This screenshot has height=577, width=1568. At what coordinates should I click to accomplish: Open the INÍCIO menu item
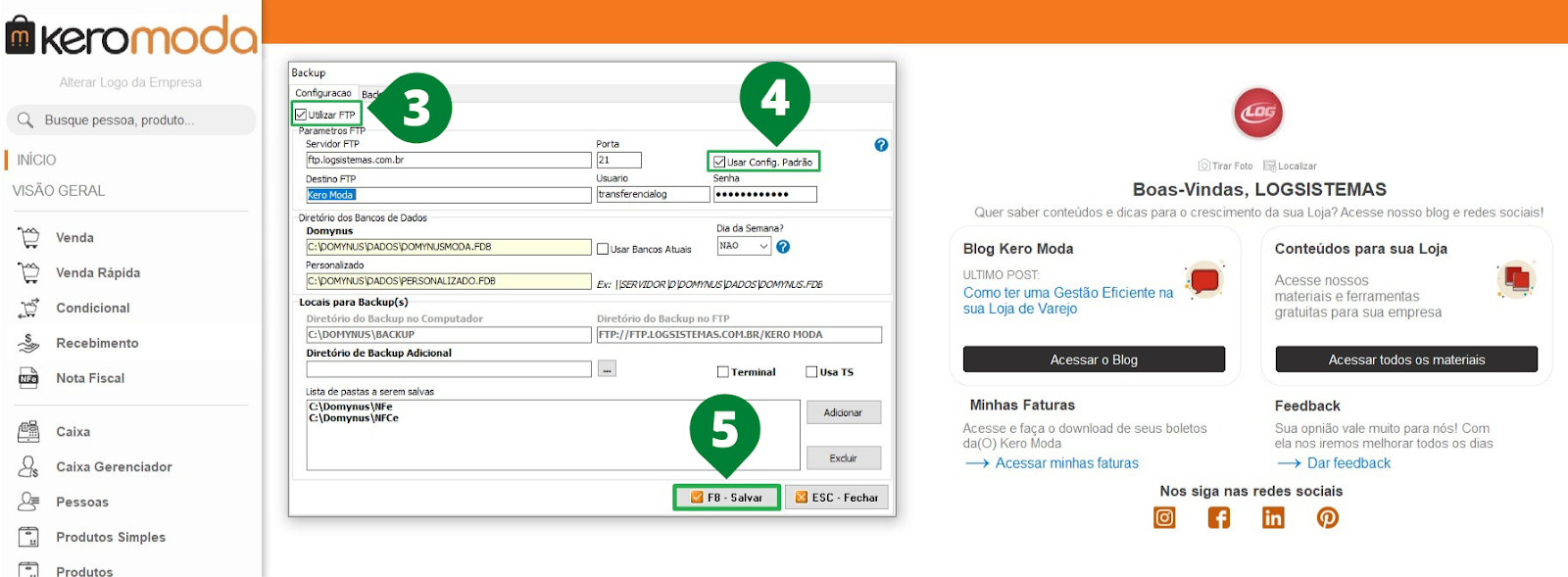coord(36,160)
